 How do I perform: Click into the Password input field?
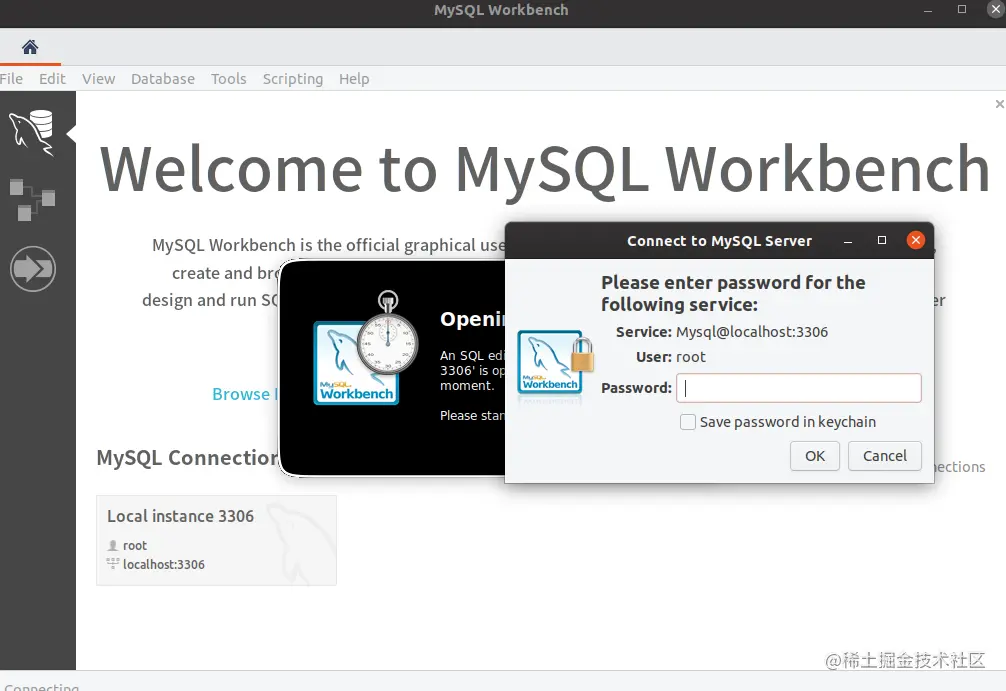pyautogui.click(x=799, y=388)
